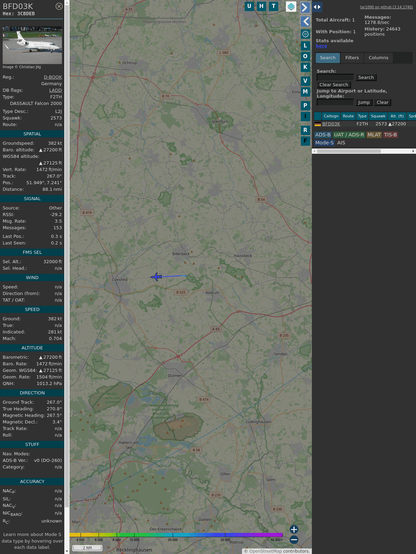Click the H map toolbar button
The height and width of the screenshot is (554, 416).
point(261,6)
